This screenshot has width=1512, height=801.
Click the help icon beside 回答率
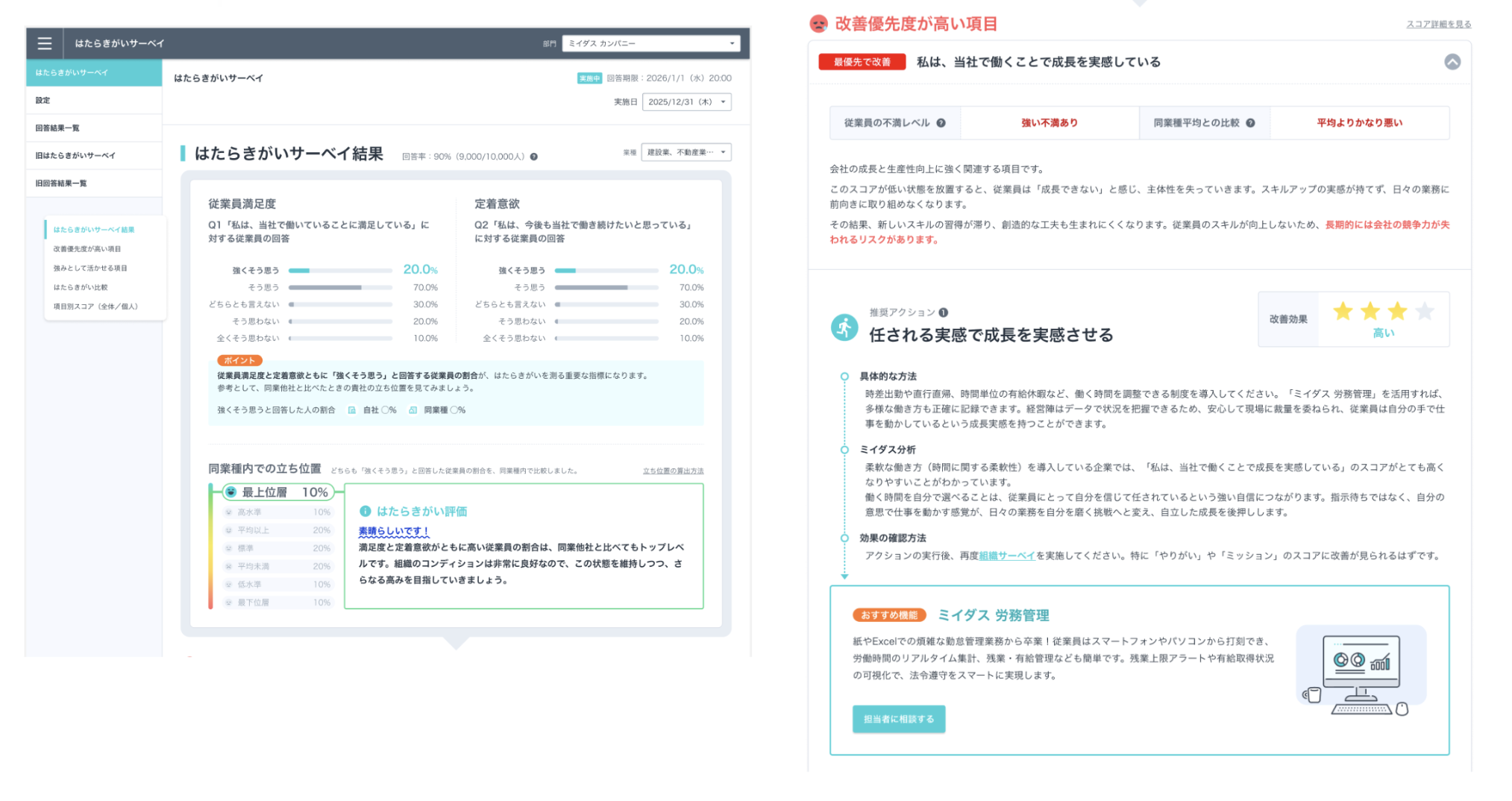click(534, 157)
